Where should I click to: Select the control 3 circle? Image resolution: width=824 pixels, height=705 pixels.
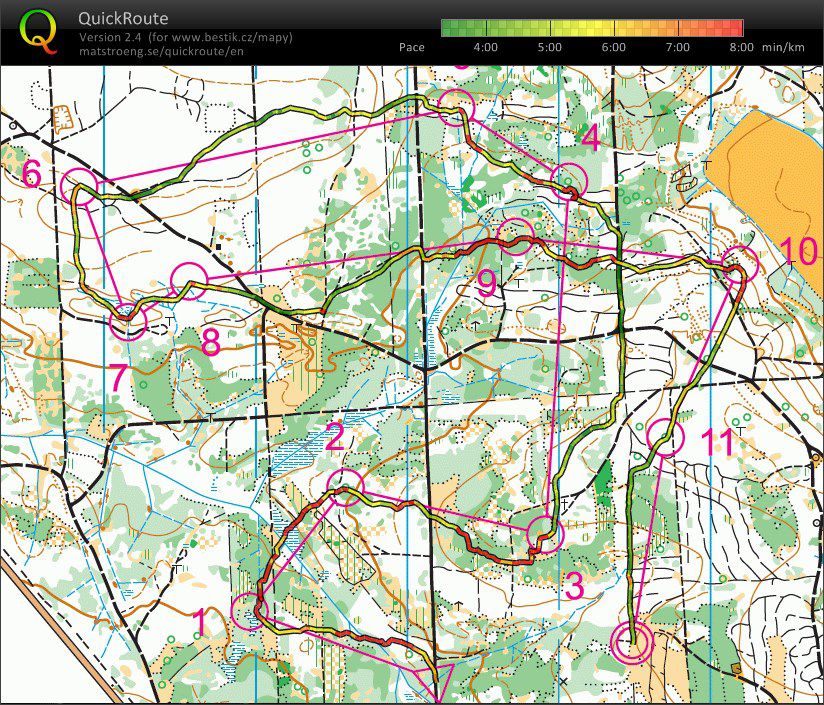(545, 534)
